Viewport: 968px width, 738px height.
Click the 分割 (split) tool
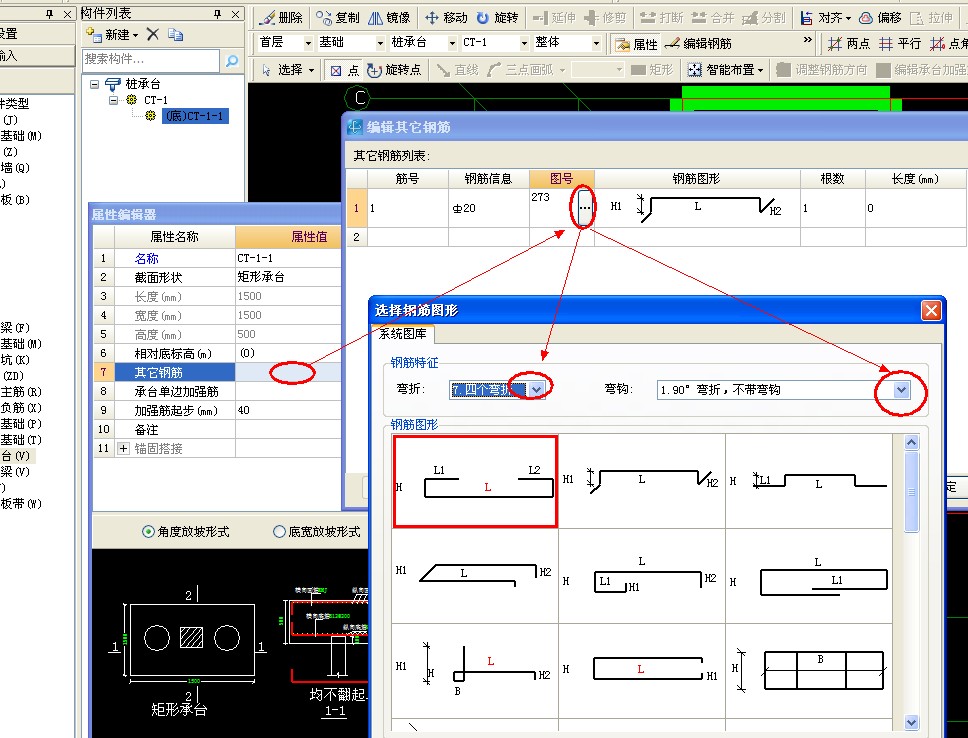tap(764, 17)
